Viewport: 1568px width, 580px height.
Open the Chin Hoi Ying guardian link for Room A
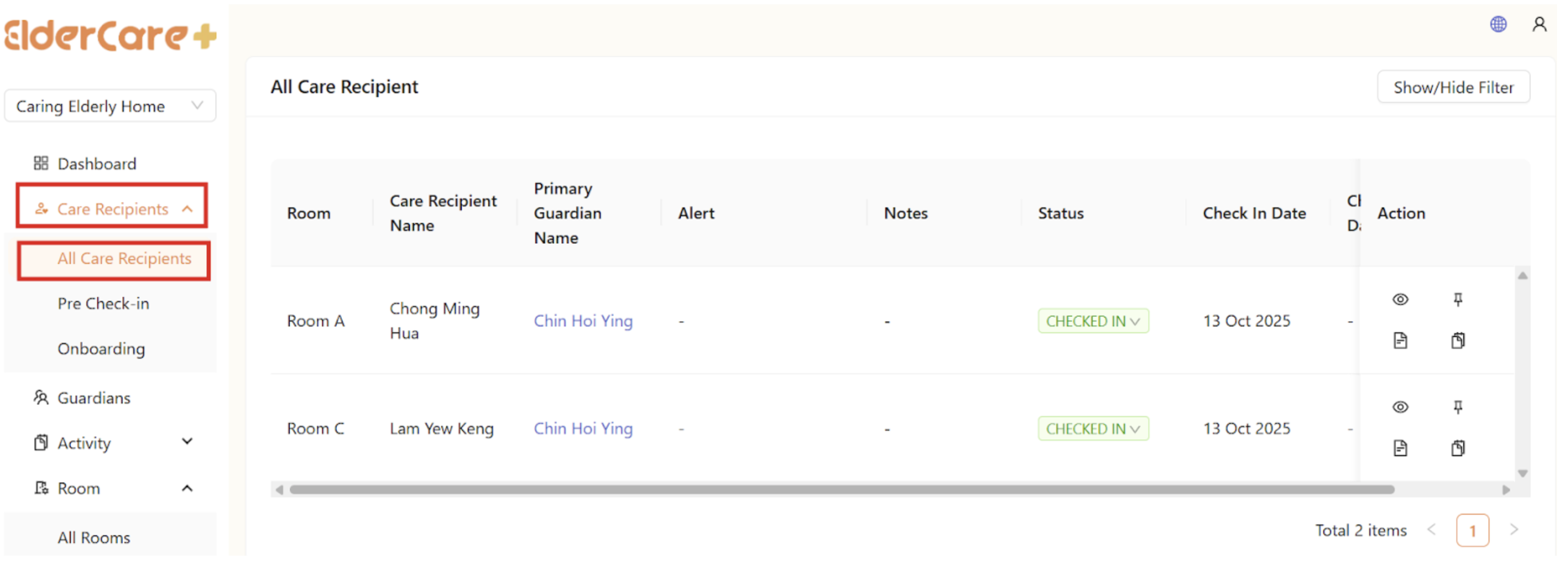point(583,321)
